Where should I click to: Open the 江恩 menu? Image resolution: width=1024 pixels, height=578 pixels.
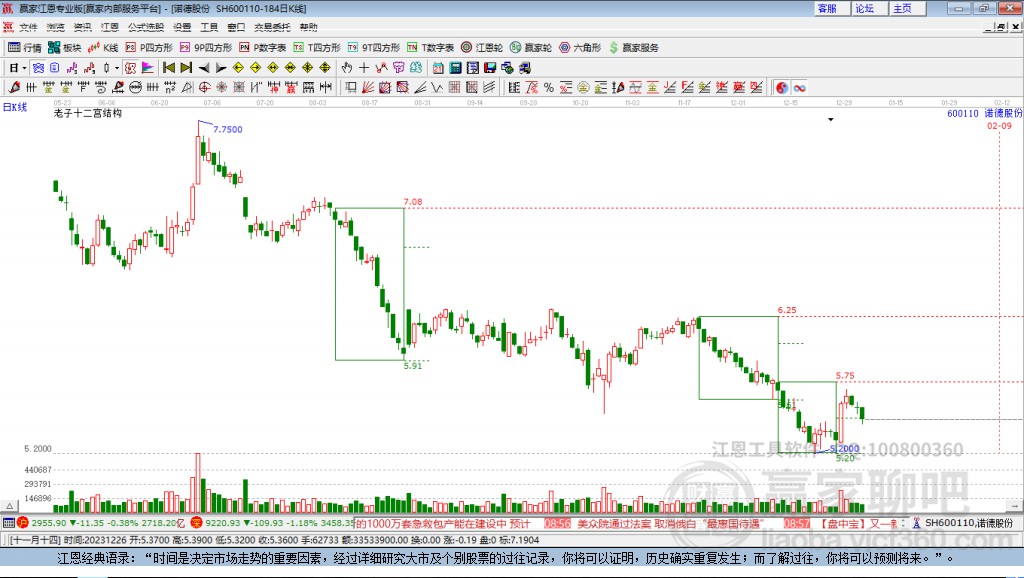coord(110,27)
